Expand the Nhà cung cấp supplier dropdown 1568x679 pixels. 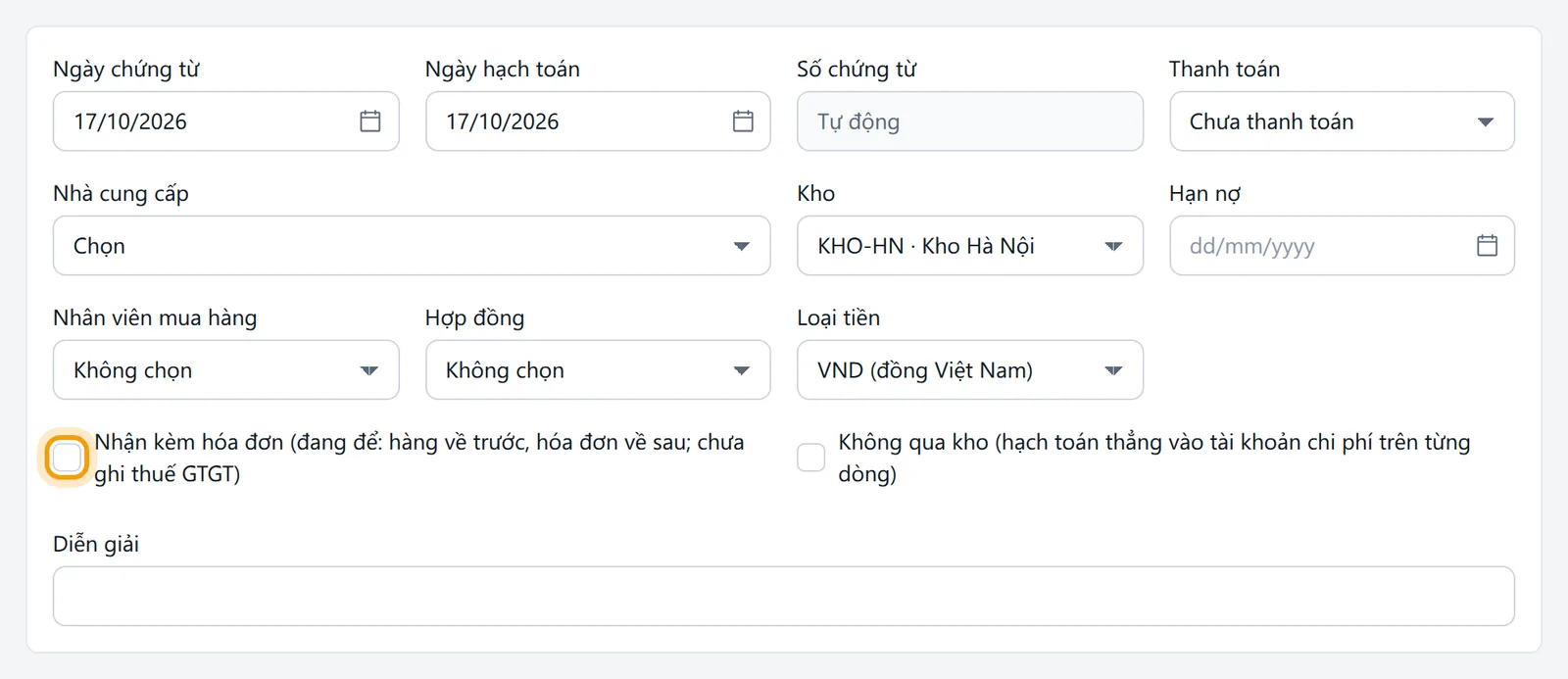[412, 246]
